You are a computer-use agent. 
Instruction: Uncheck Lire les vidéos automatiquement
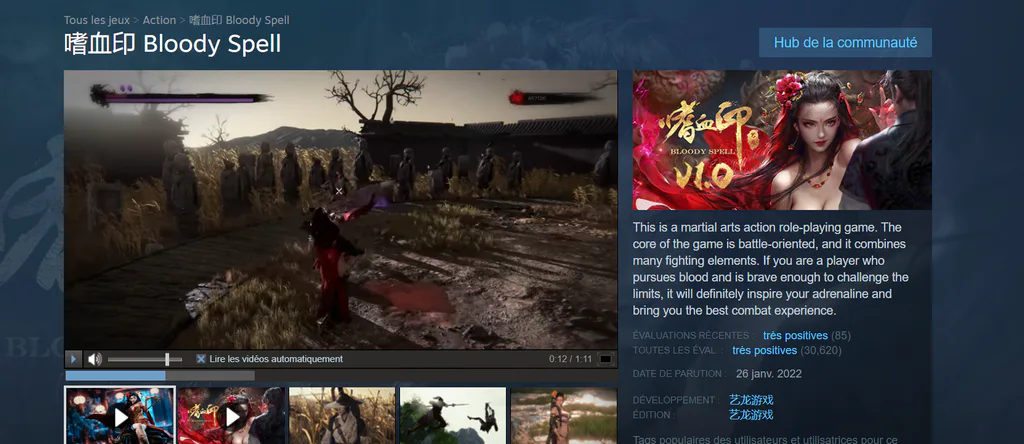[x=201, y=359]
